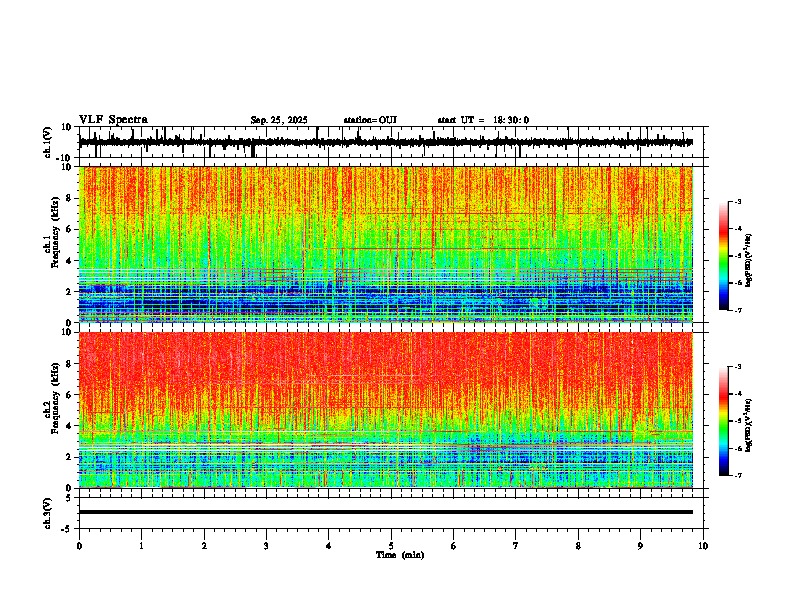Click the ch.3 flat black trace
792x612 pixels.
[x=386, y=512]
